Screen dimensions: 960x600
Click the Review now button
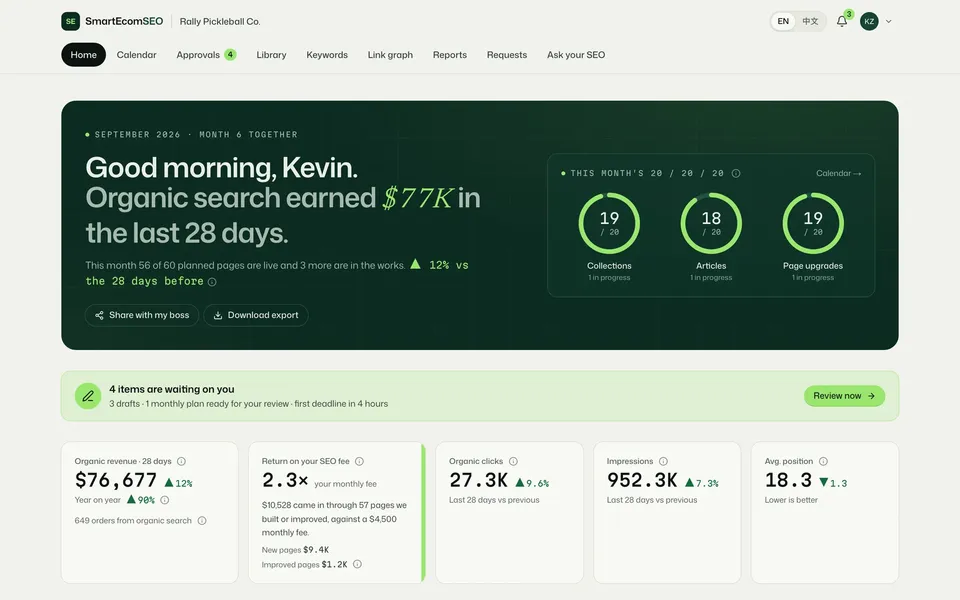[844, 396]
